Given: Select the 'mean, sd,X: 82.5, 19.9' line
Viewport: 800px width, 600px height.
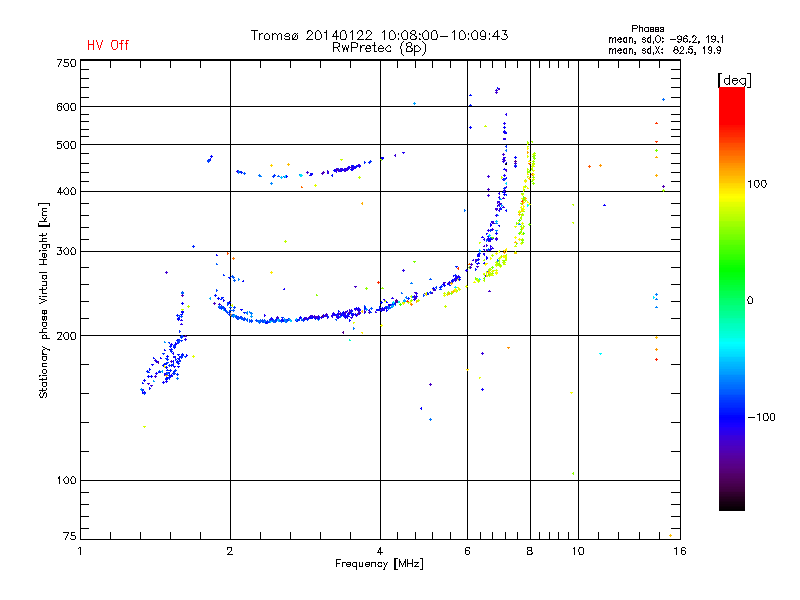Looking at the screenshot, I should pos(665,51).
